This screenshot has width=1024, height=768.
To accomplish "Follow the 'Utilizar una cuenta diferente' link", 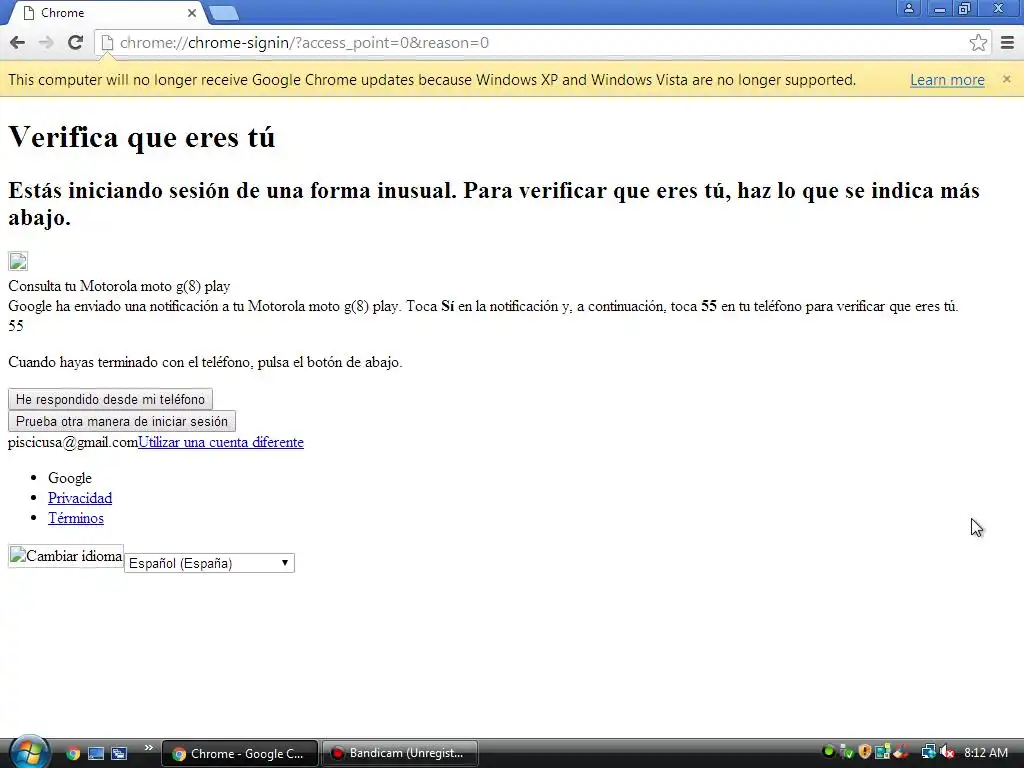I will (x=221, y=442).
